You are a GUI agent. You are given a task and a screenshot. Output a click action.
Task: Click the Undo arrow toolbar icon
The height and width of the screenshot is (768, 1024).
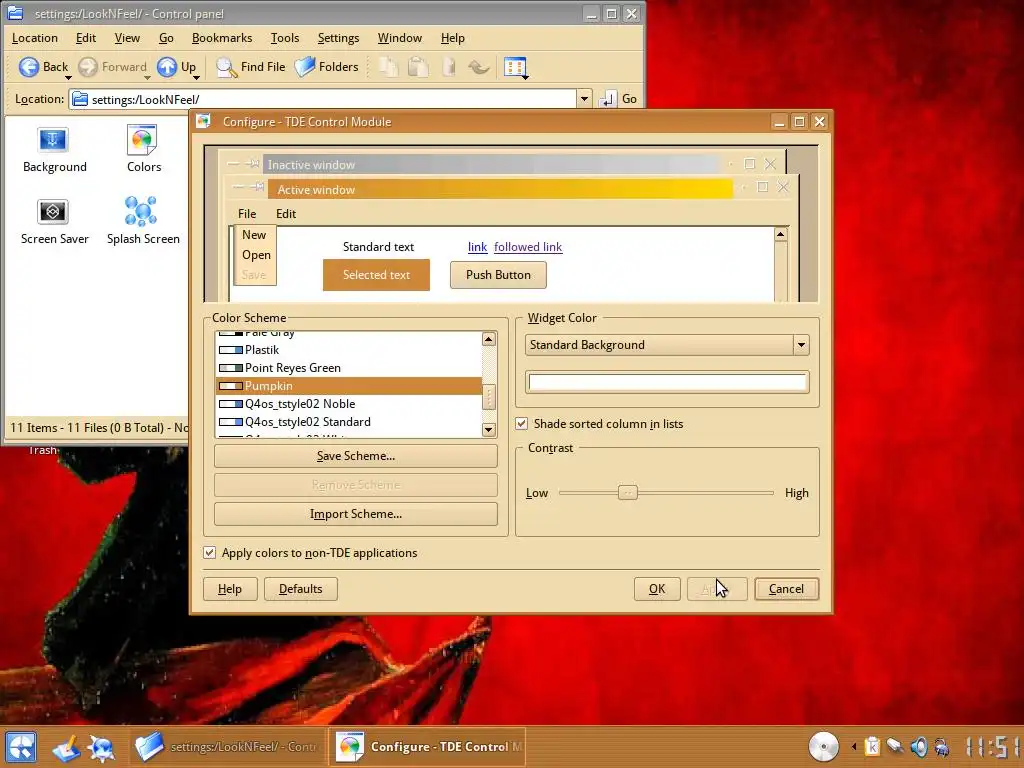479,67
